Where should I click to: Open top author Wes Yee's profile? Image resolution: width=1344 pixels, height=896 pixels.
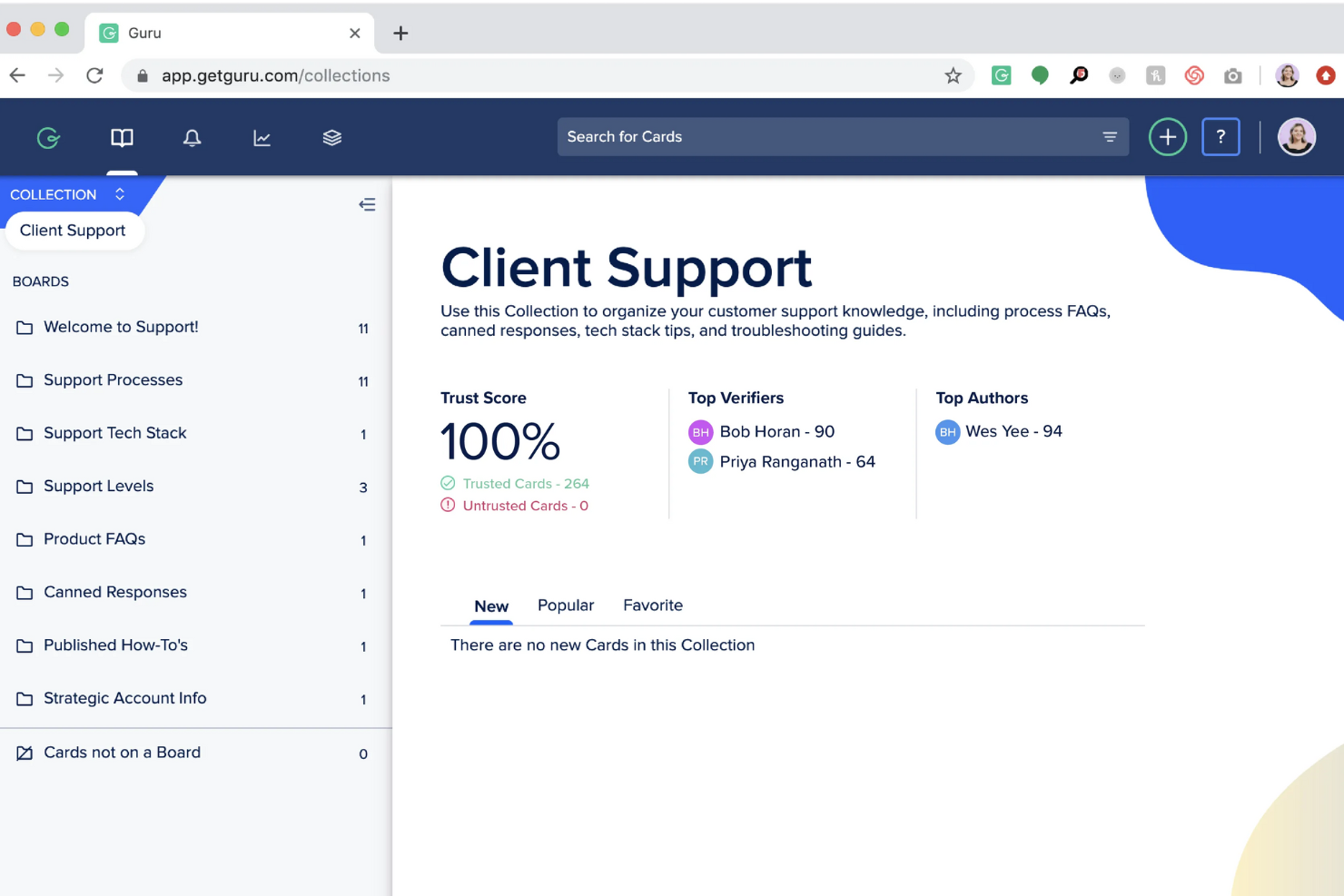(x=1013, y=431)
